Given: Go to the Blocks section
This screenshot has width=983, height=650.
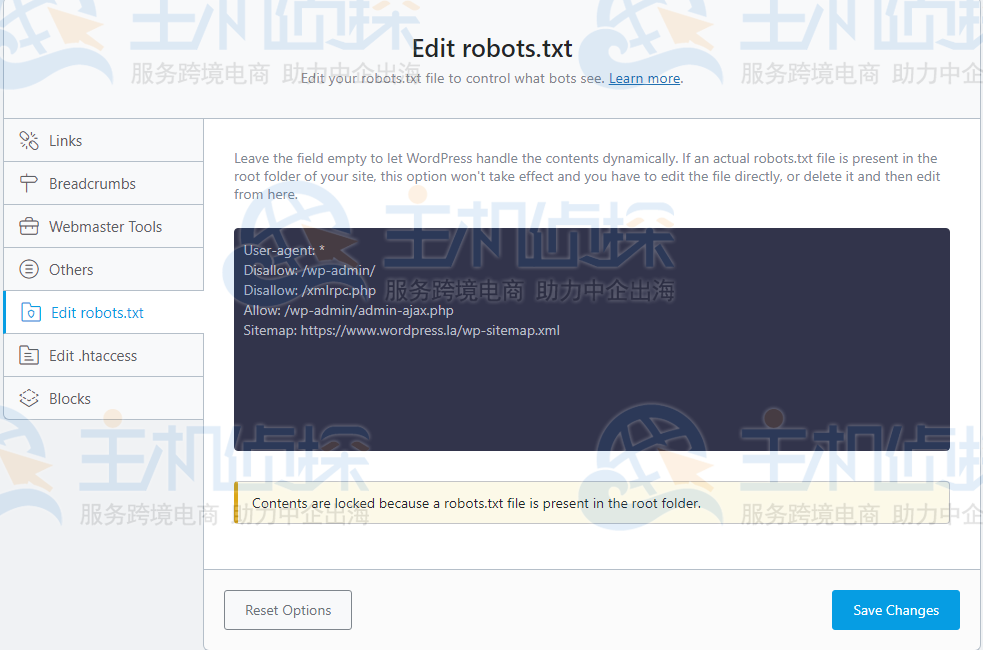Looking at the screenshot, I should [x=70, y=397].
